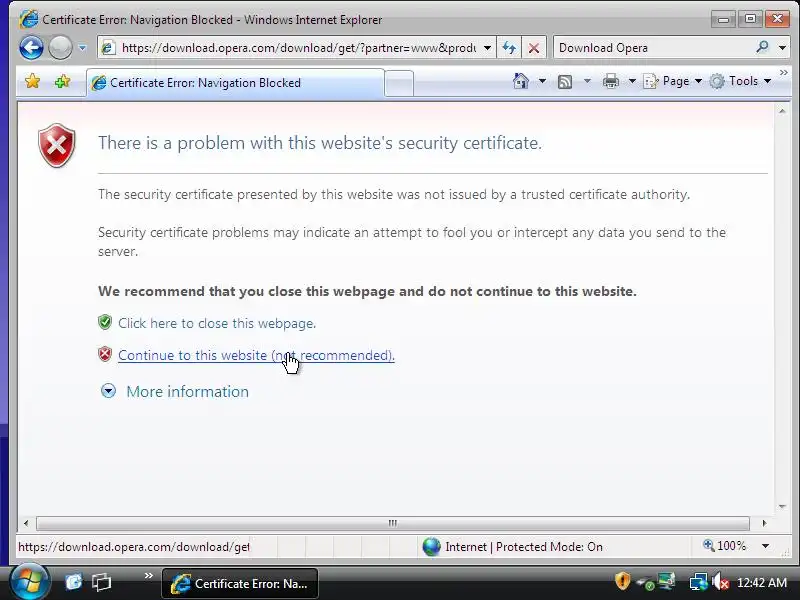This screenshot has height=600, width=800.
Task: Click the green shield icon
Action: (105, 322)
